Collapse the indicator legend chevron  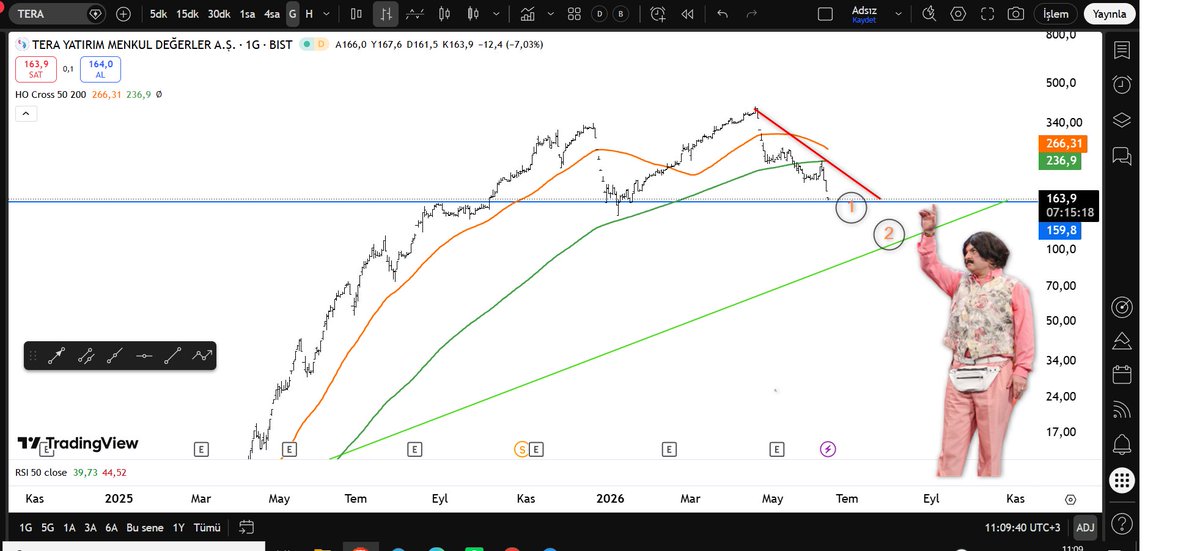click(27, 114)
